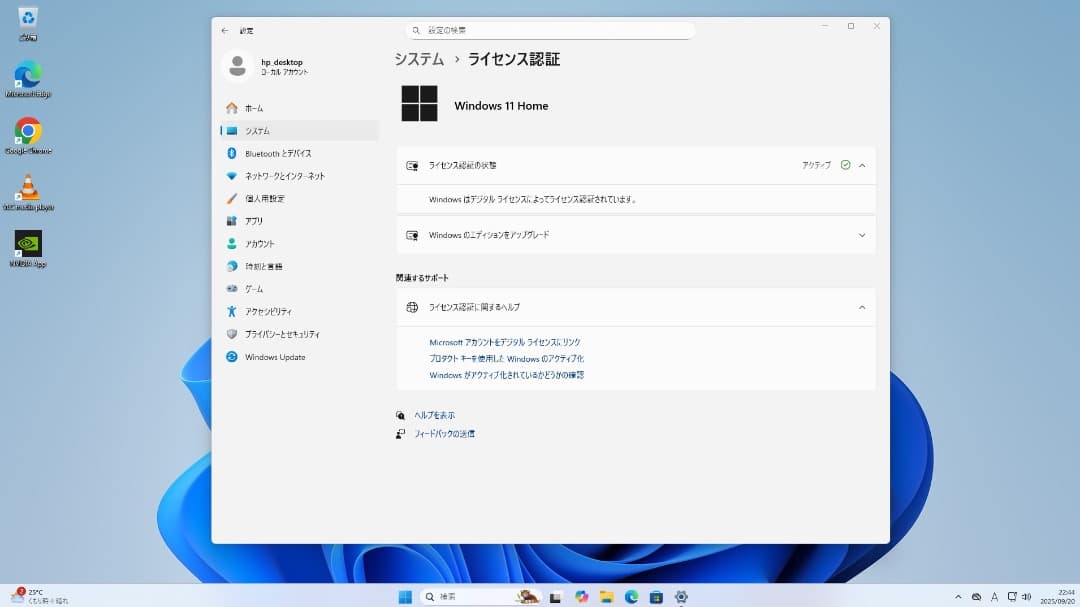Screen dimensions: 1080x607
Task: Select ゲーム in the Settings sidebar
Action: tap(256, 288)
